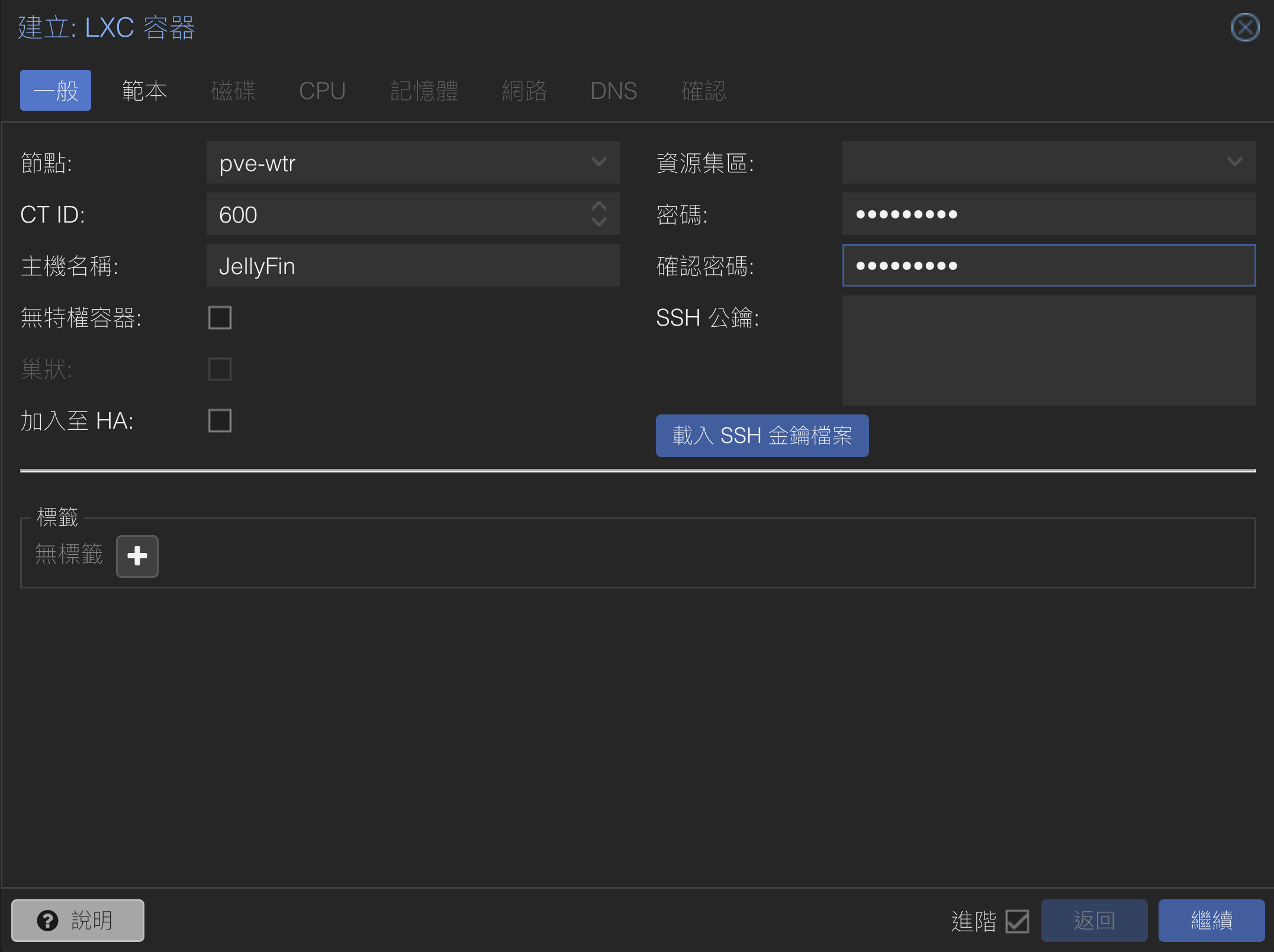Click the 說明 help question-mark button
The width and height of the screenshot is (1274, 952).
point(78,920)
